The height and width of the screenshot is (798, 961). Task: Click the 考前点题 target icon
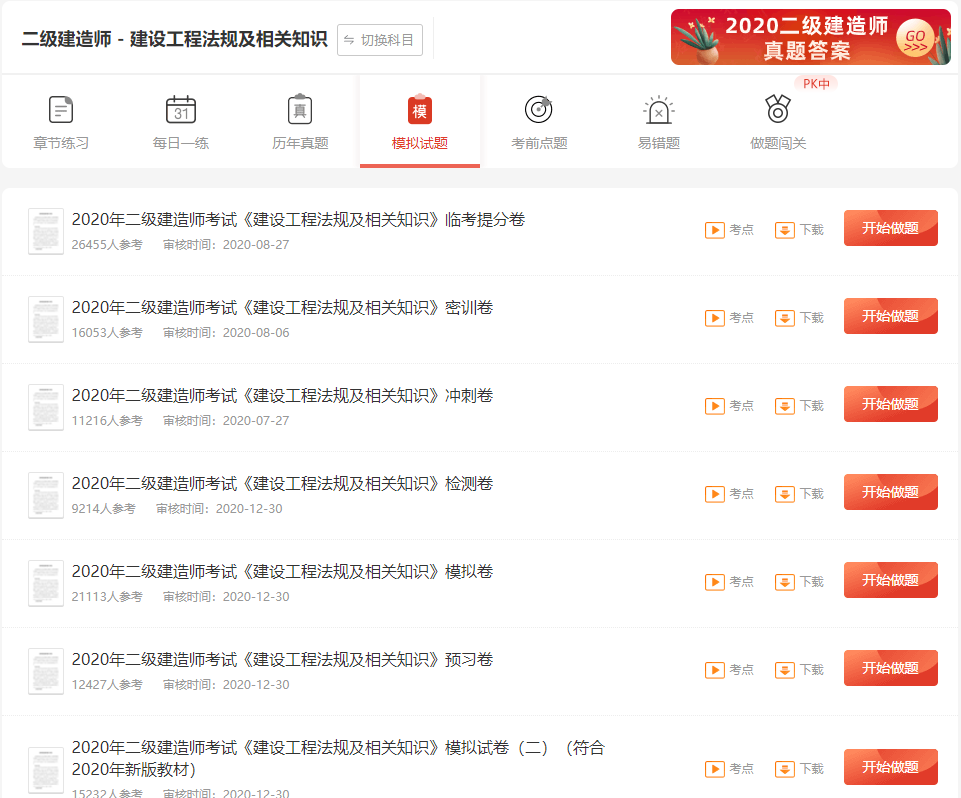[x=539, y=110]
